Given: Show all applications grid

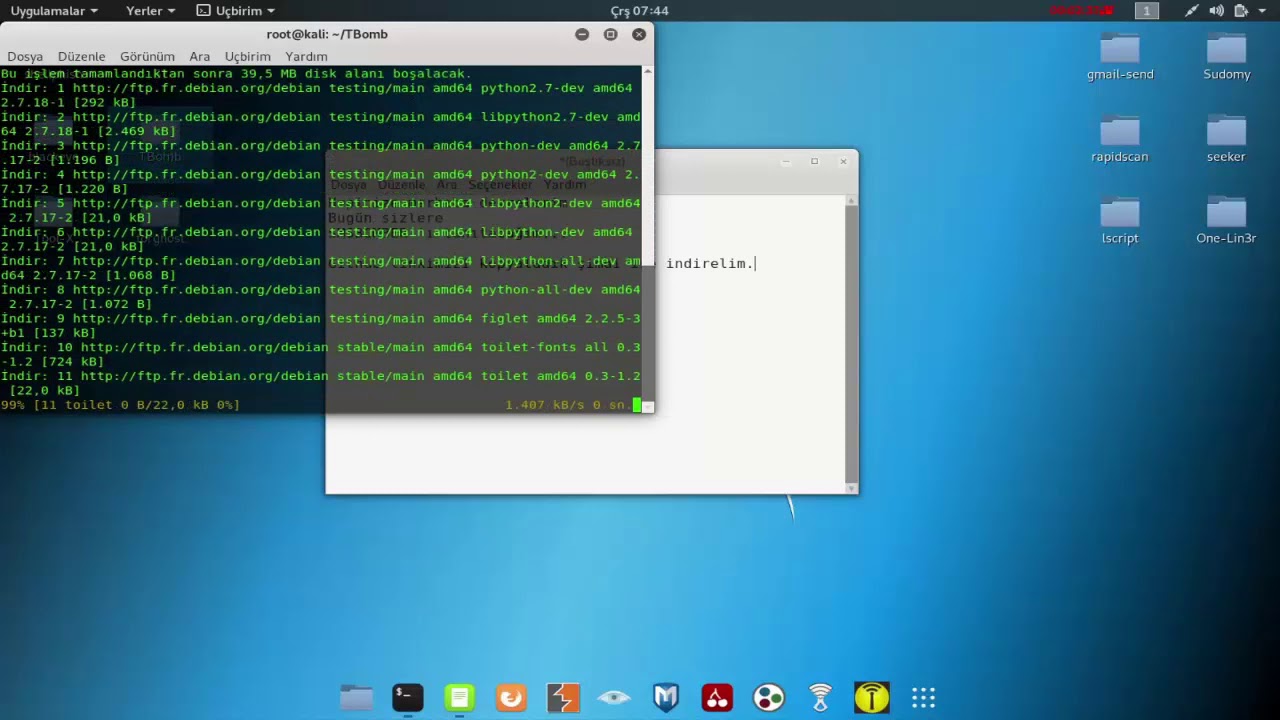Looking at the screenshot, I should tap(923, 697).
